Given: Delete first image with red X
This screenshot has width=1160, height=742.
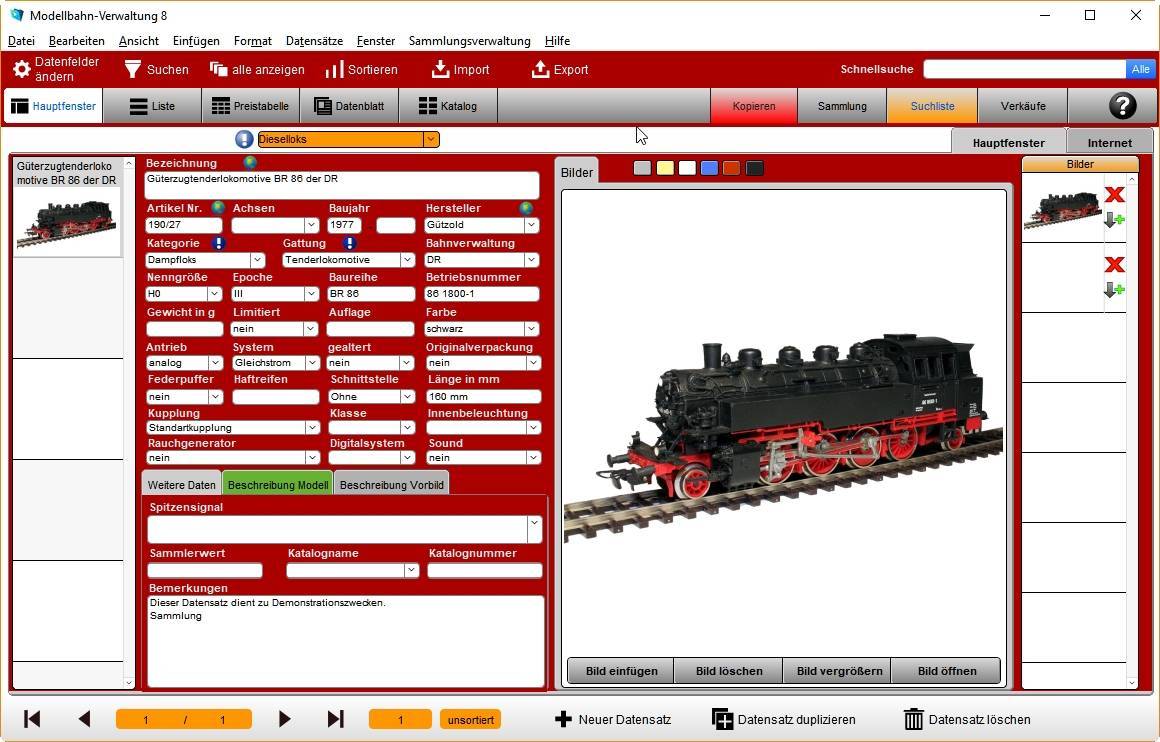Looking at the screenshot, I should coord(1114,195).
